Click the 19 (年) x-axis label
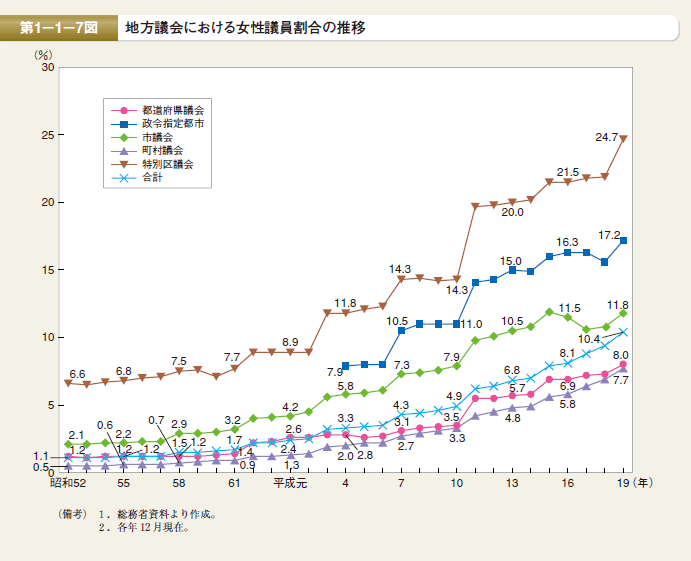 635,483
